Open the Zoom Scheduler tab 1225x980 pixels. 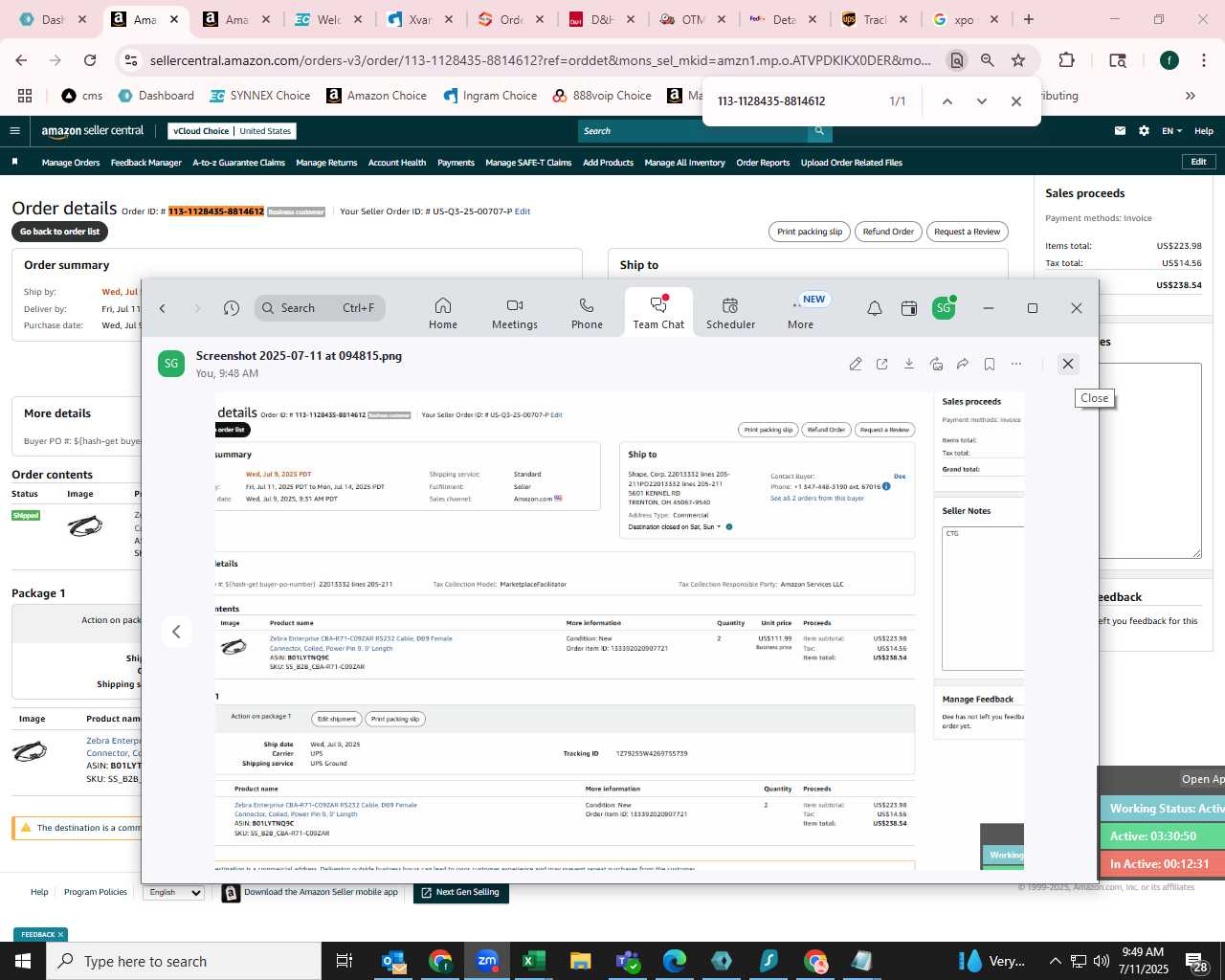coord(730,313)
